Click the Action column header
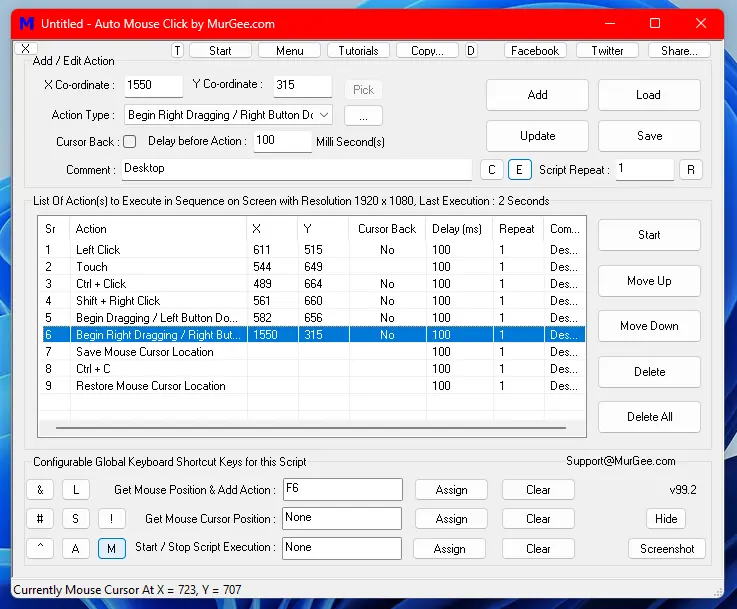Image resolution: width=737 pixels, height=609 pixels. click(x=158, y=229)
